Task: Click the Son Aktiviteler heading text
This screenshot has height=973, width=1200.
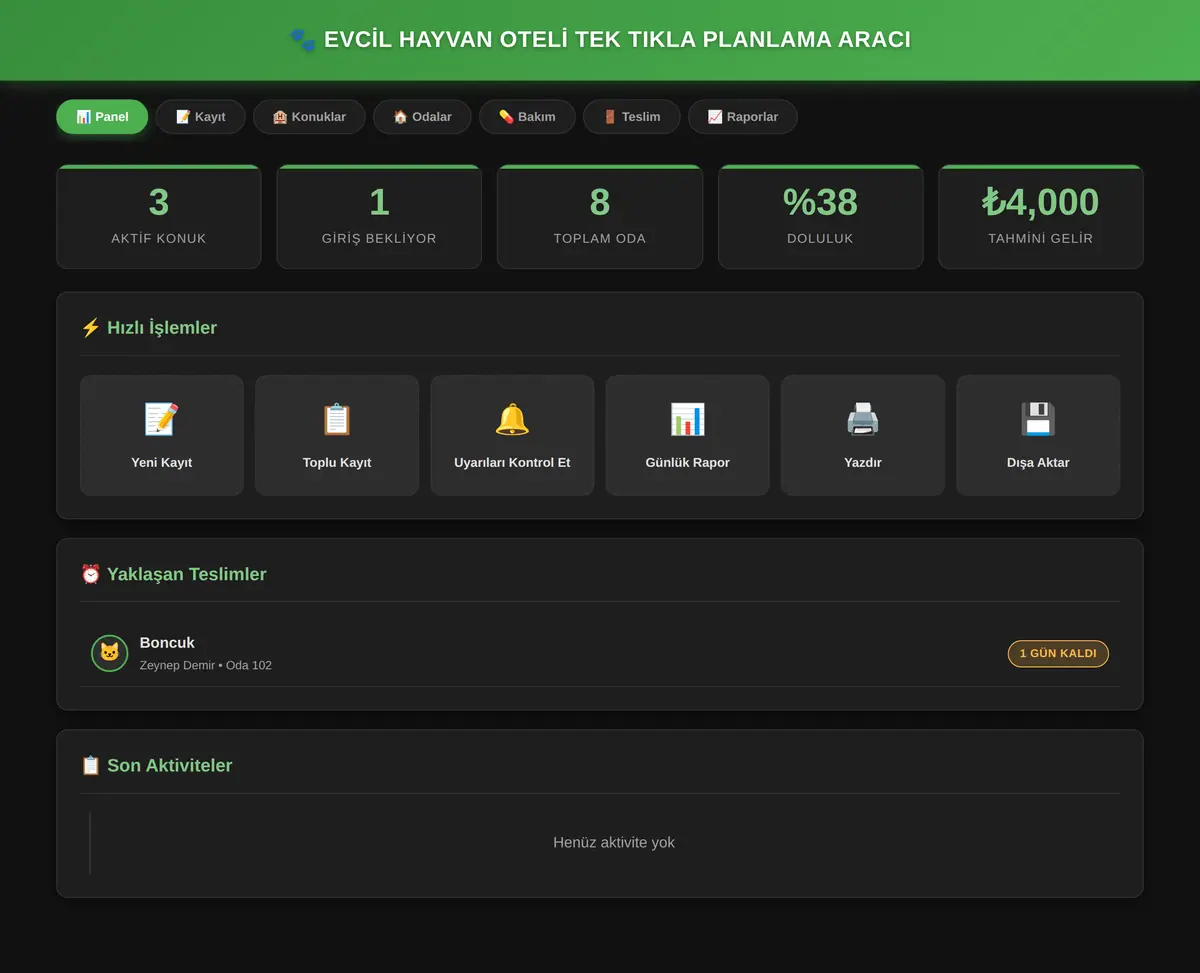Action: pyautogui.click(x=170, y=766)
